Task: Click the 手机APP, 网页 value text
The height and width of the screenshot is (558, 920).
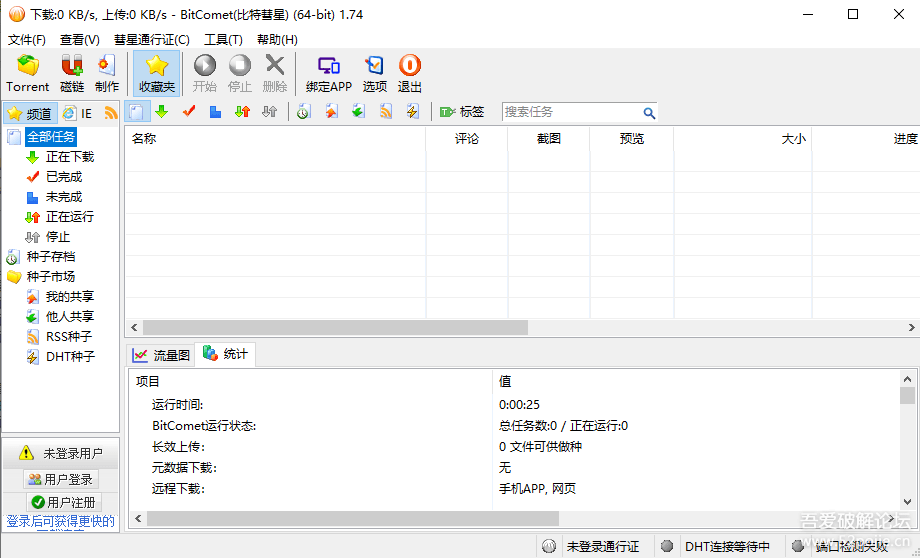Action: point(537,489)
